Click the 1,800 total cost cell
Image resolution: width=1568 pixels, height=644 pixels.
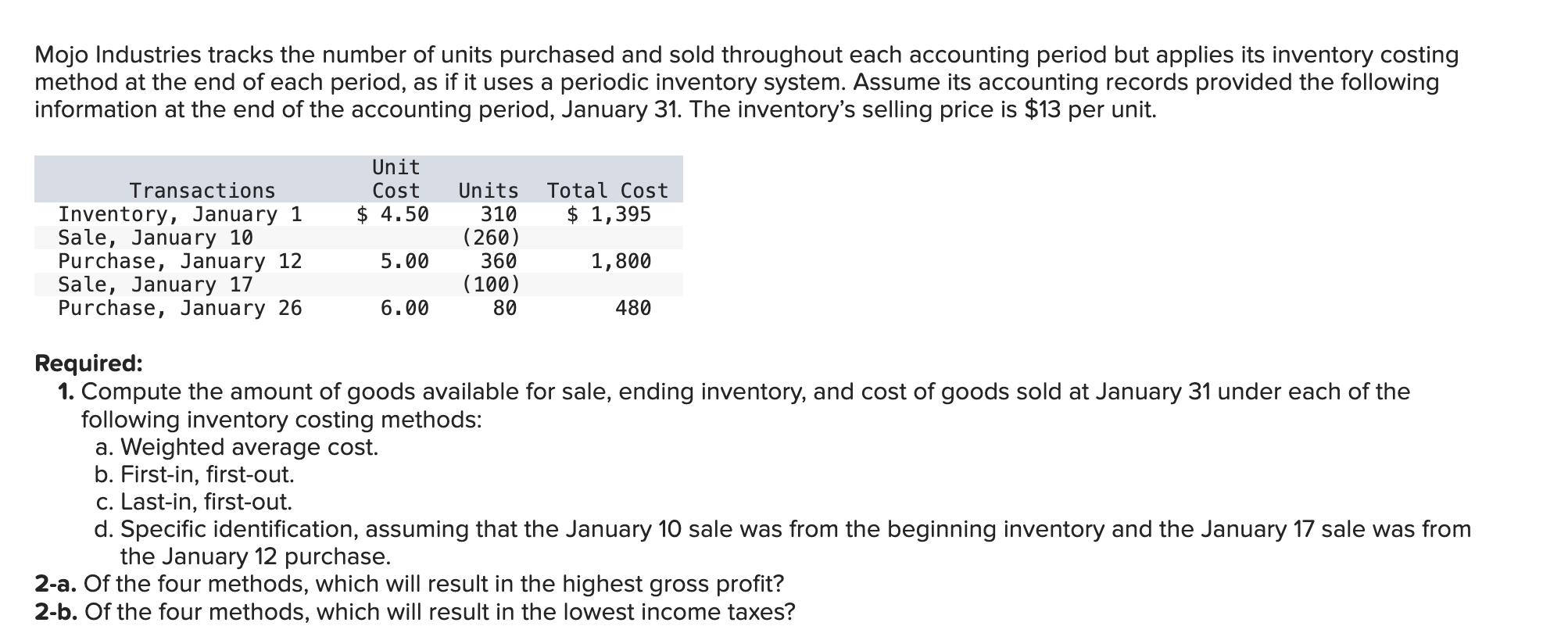click(x=621, y=261)
